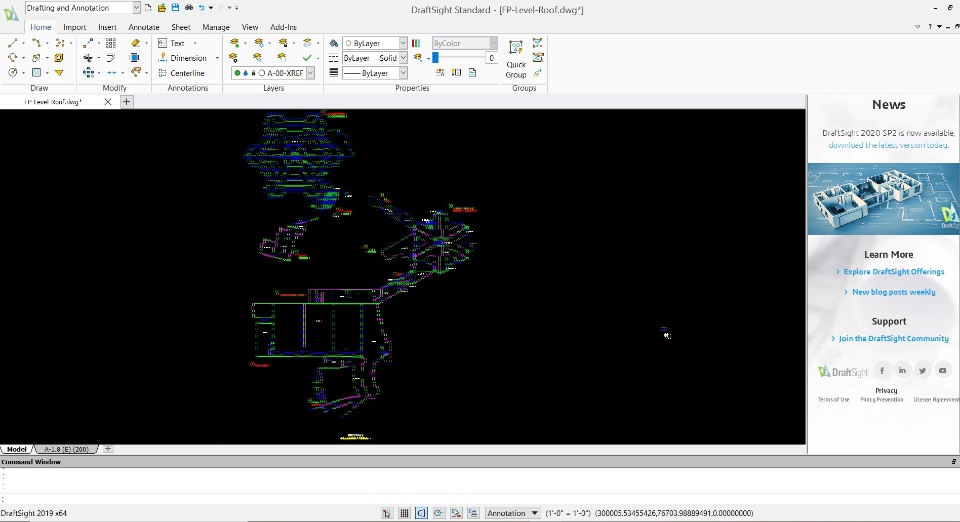Toggle Snap mode in status bar
This screenshot has width=960, height=522.
(x=386, y=513)
